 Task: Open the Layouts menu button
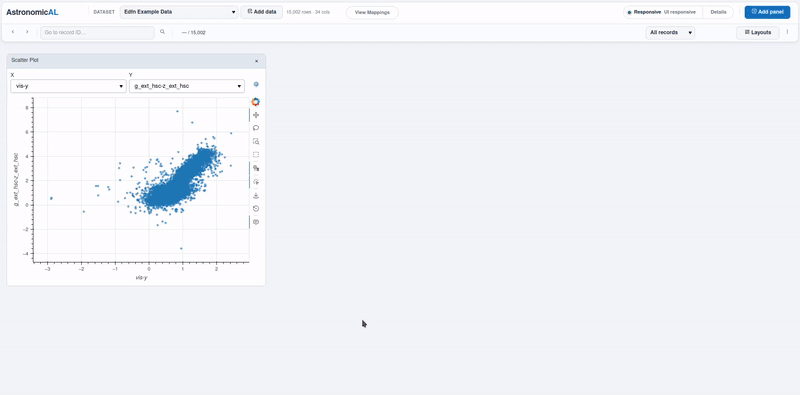point(758,33)
